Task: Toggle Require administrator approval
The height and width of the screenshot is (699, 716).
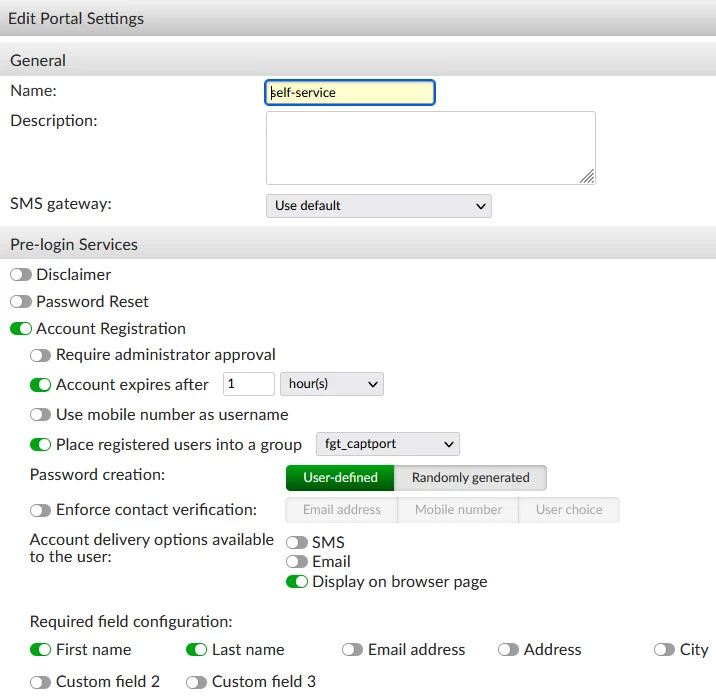Action: point(40,355)
